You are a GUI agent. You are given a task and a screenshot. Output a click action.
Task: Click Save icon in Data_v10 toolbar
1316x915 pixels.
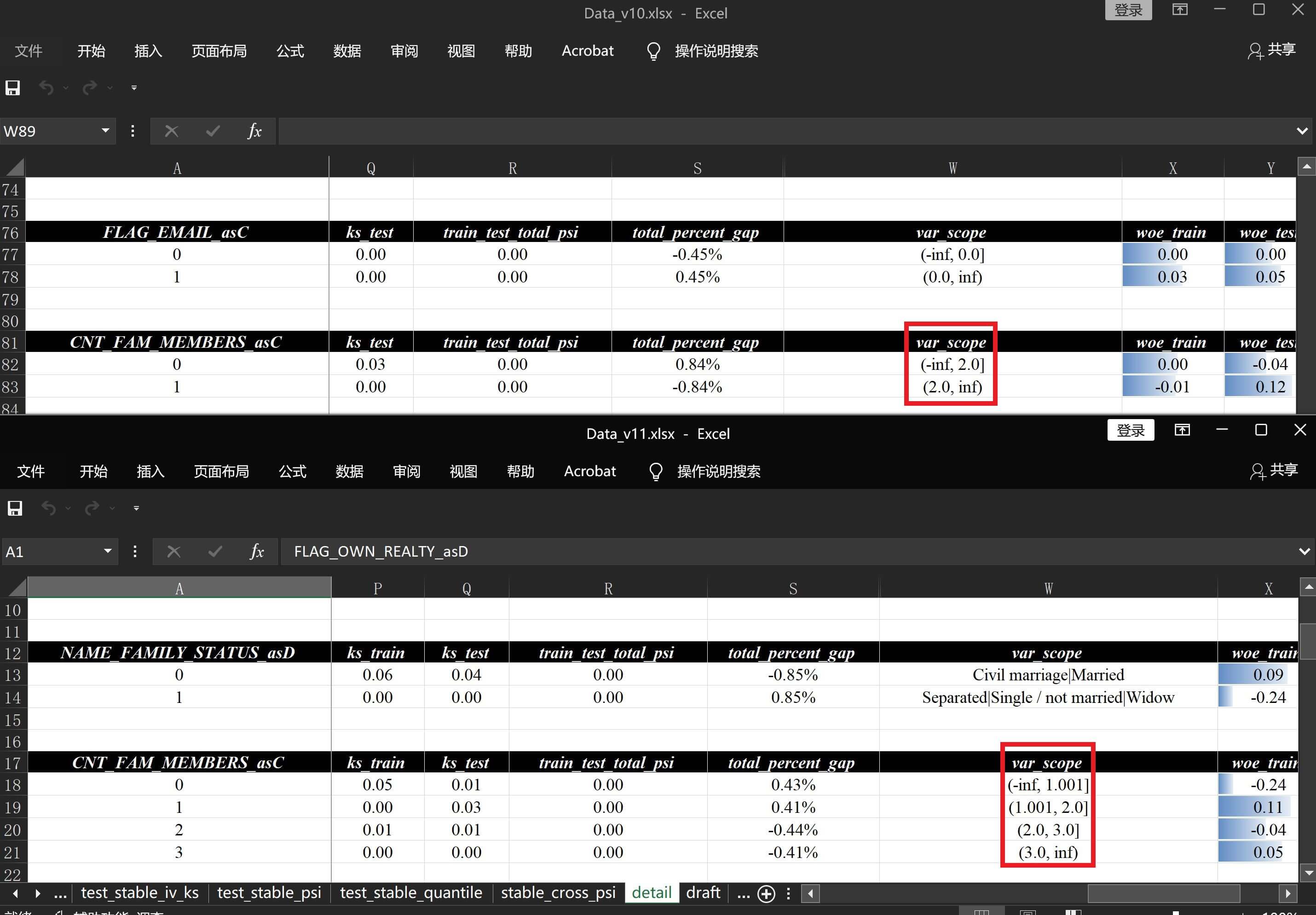tap(12, 88)
